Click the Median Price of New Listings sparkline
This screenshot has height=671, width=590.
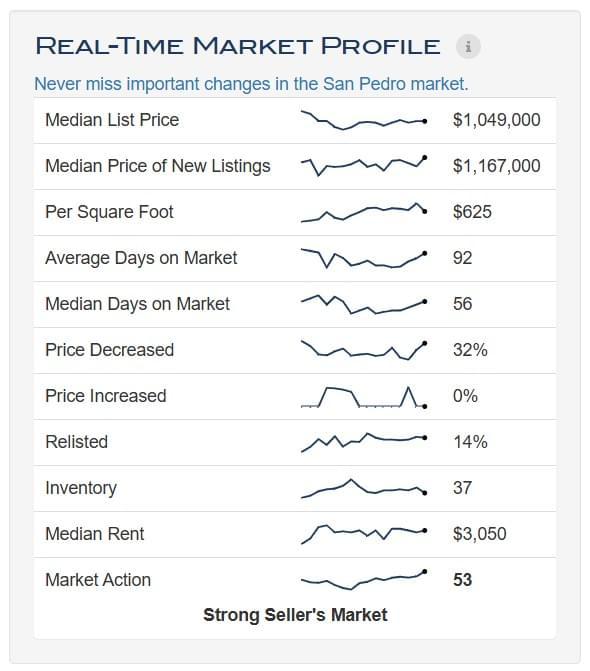[364, 166]
